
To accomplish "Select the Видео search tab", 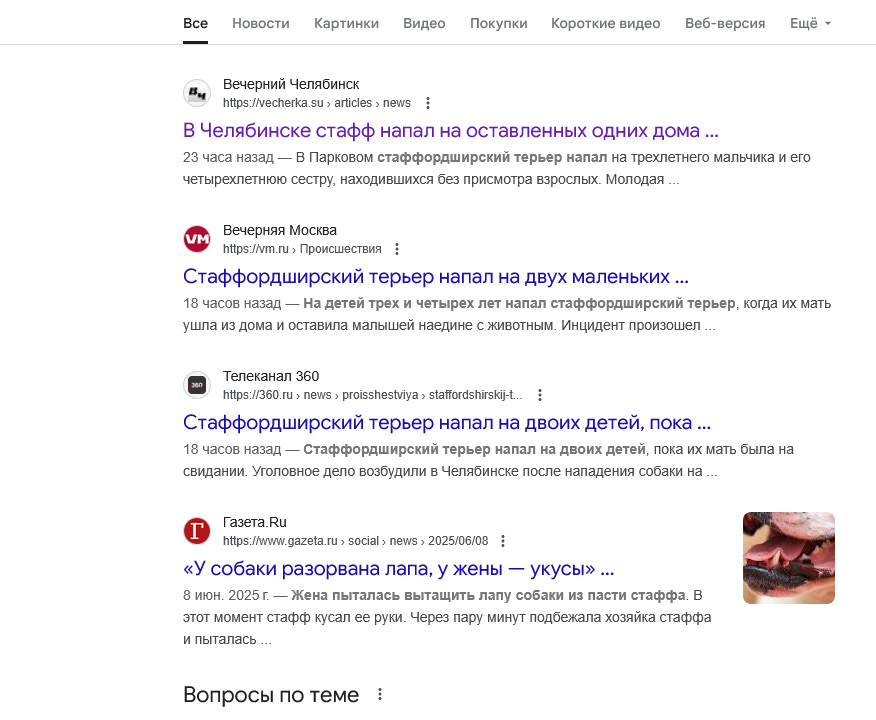I will click(424, 23).
